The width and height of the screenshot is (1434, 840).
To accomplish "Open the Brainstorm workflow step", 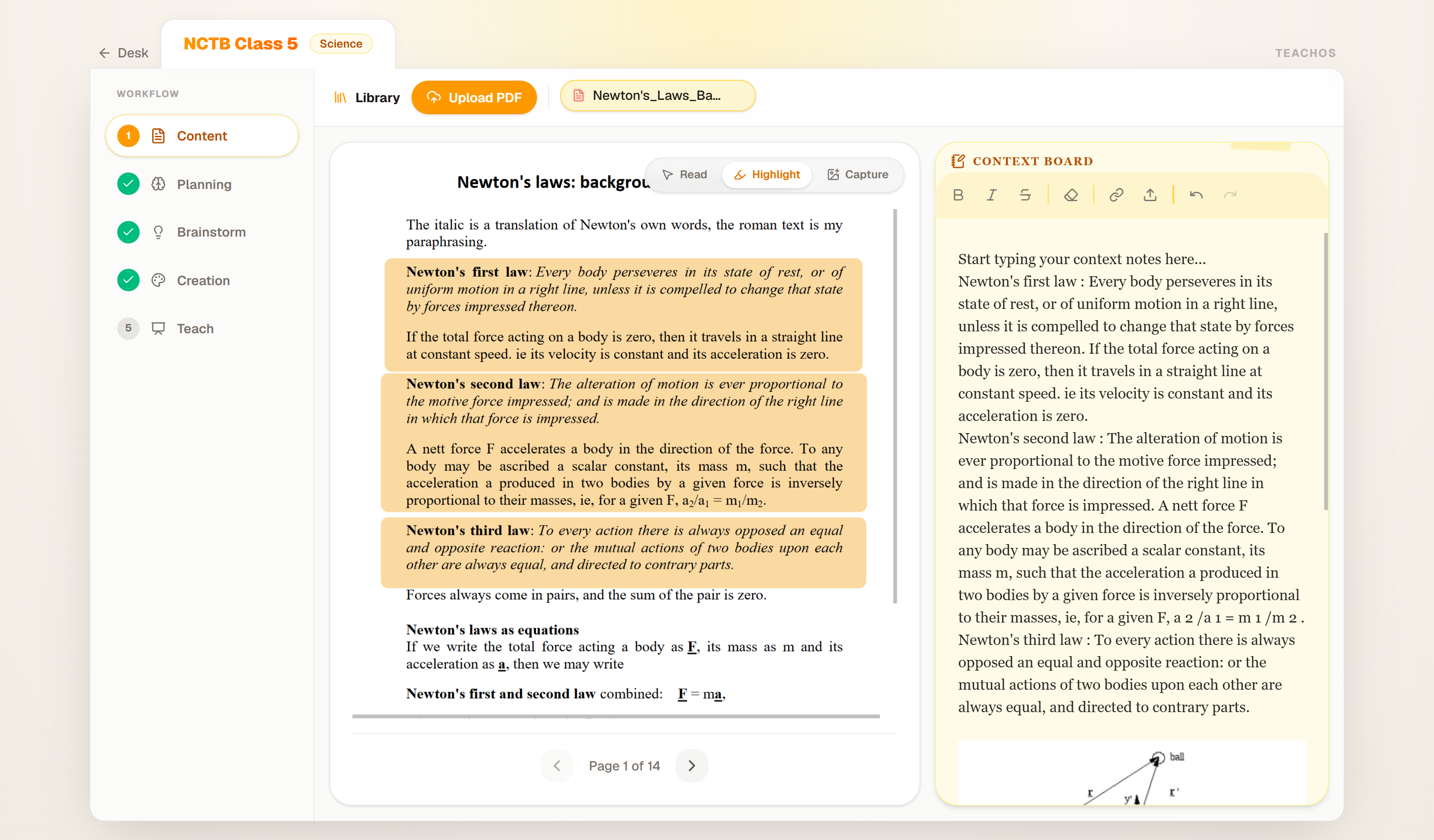I will click(x=202, y=232).
